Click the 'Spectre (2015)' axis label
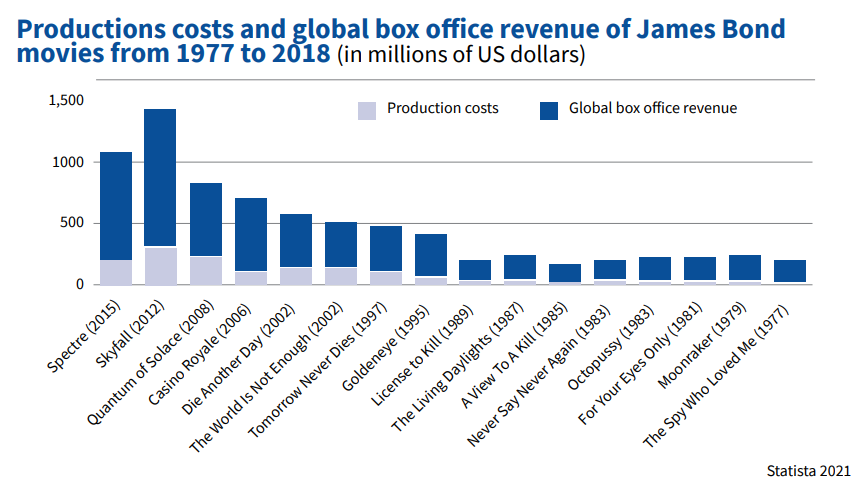The image size is (864, 493). 84,337
